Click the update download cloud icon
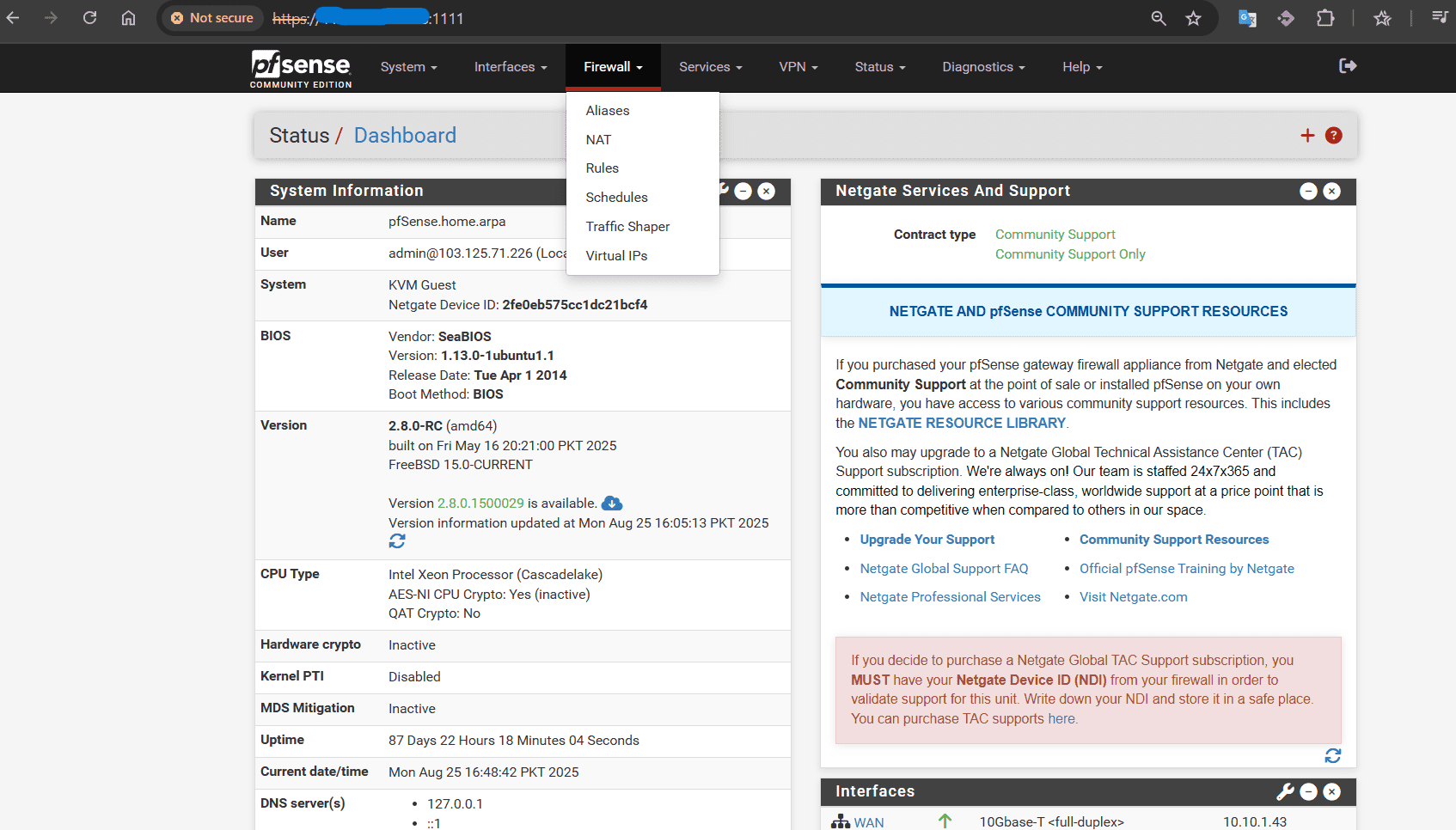 (x=612, y=503)
